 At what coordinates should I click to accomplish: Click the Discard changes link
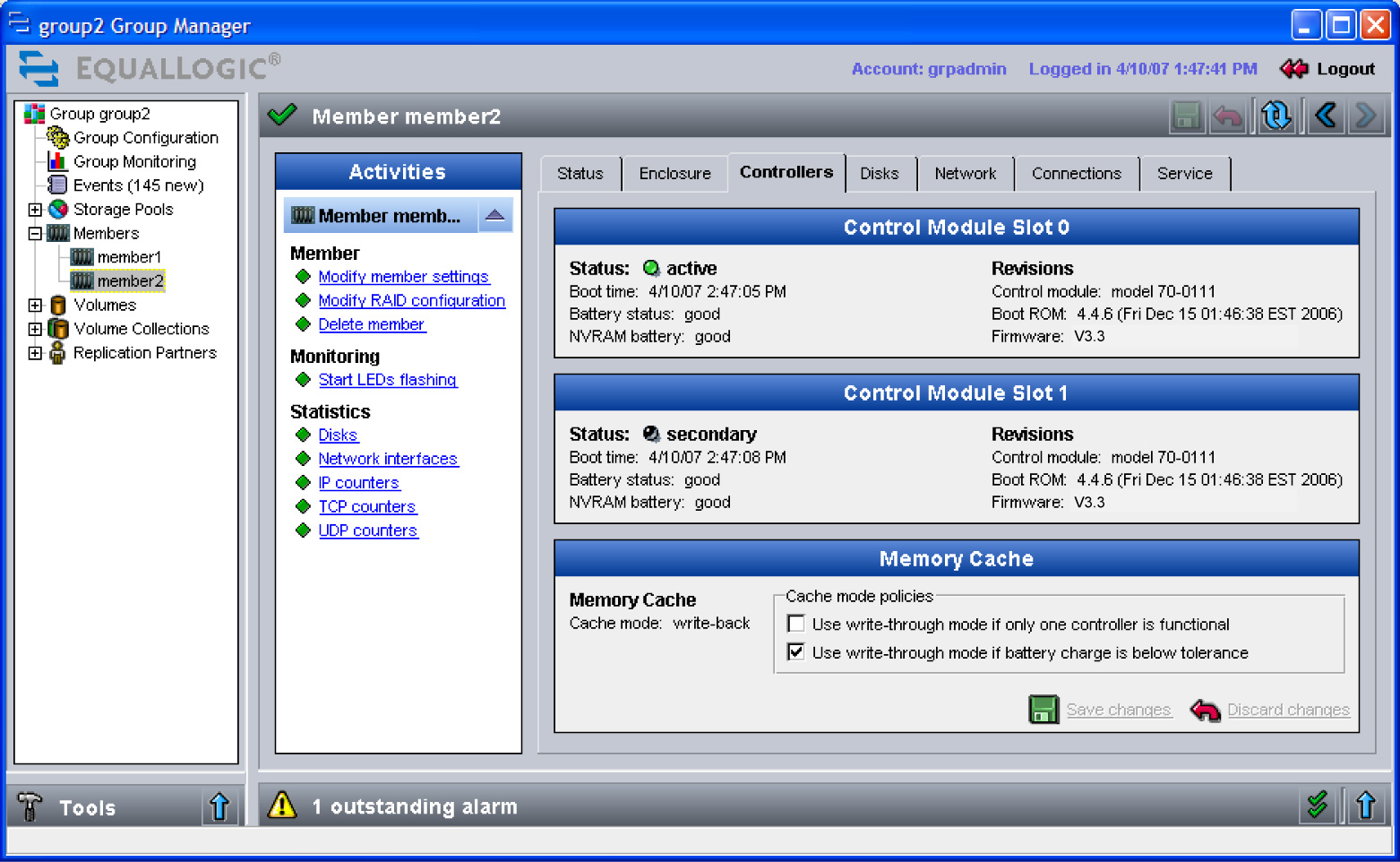point(1288,710)
